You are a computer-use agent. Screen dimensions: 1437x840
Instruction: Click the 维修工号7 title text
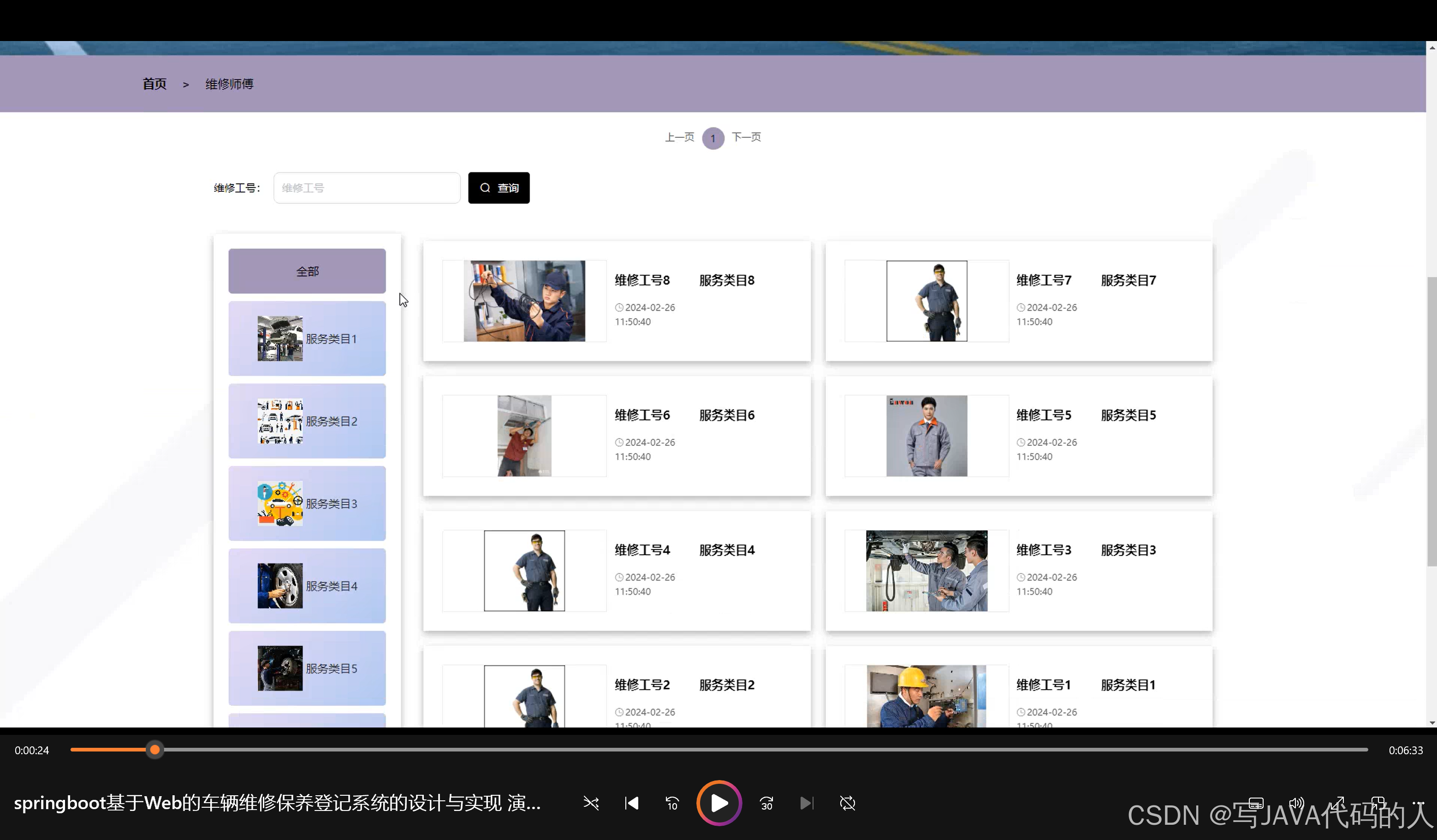tap(1044, 280)
